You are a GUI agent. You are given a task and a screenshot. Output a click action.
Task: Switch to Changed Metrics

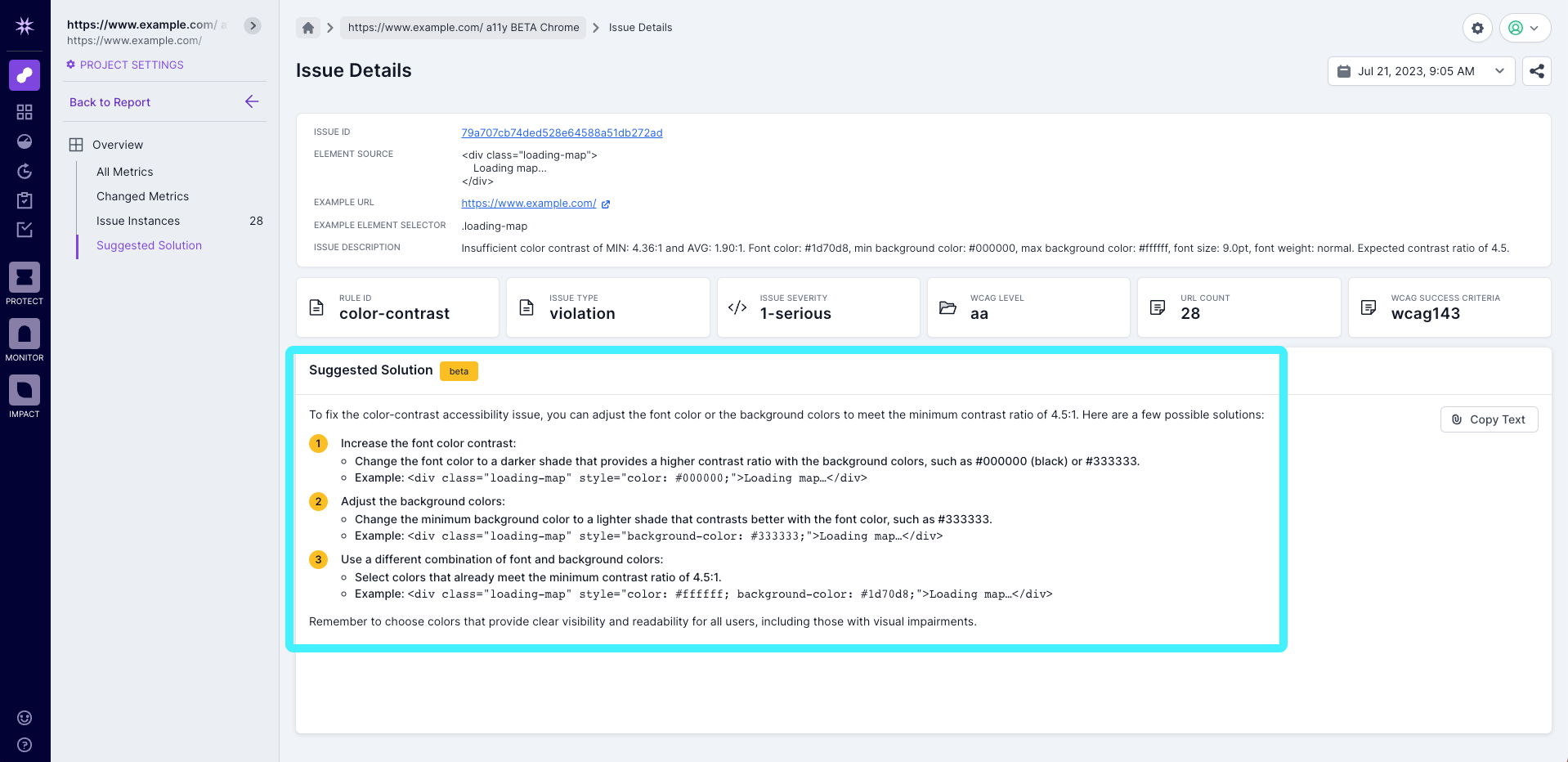(142, 196)
